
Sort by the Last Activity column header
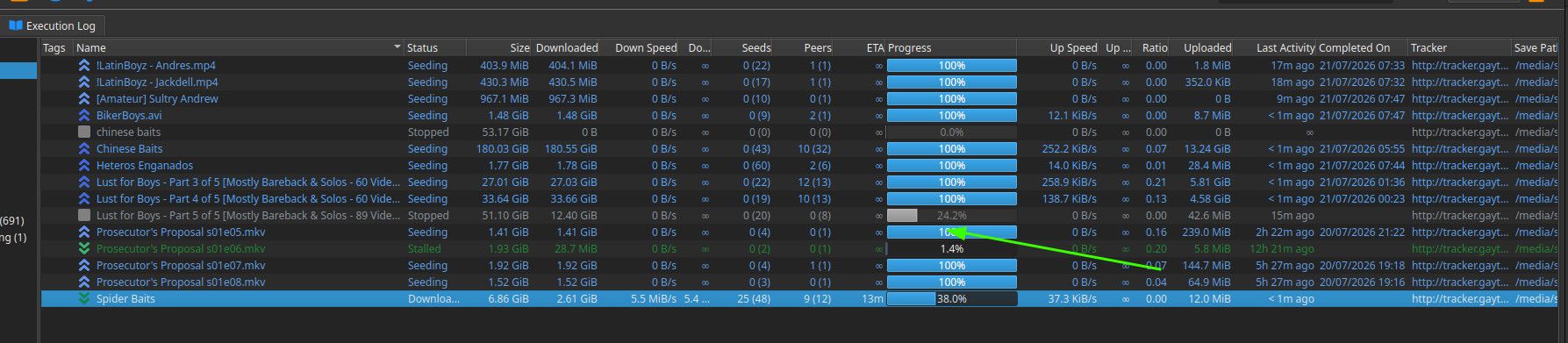pos(1285,47)
